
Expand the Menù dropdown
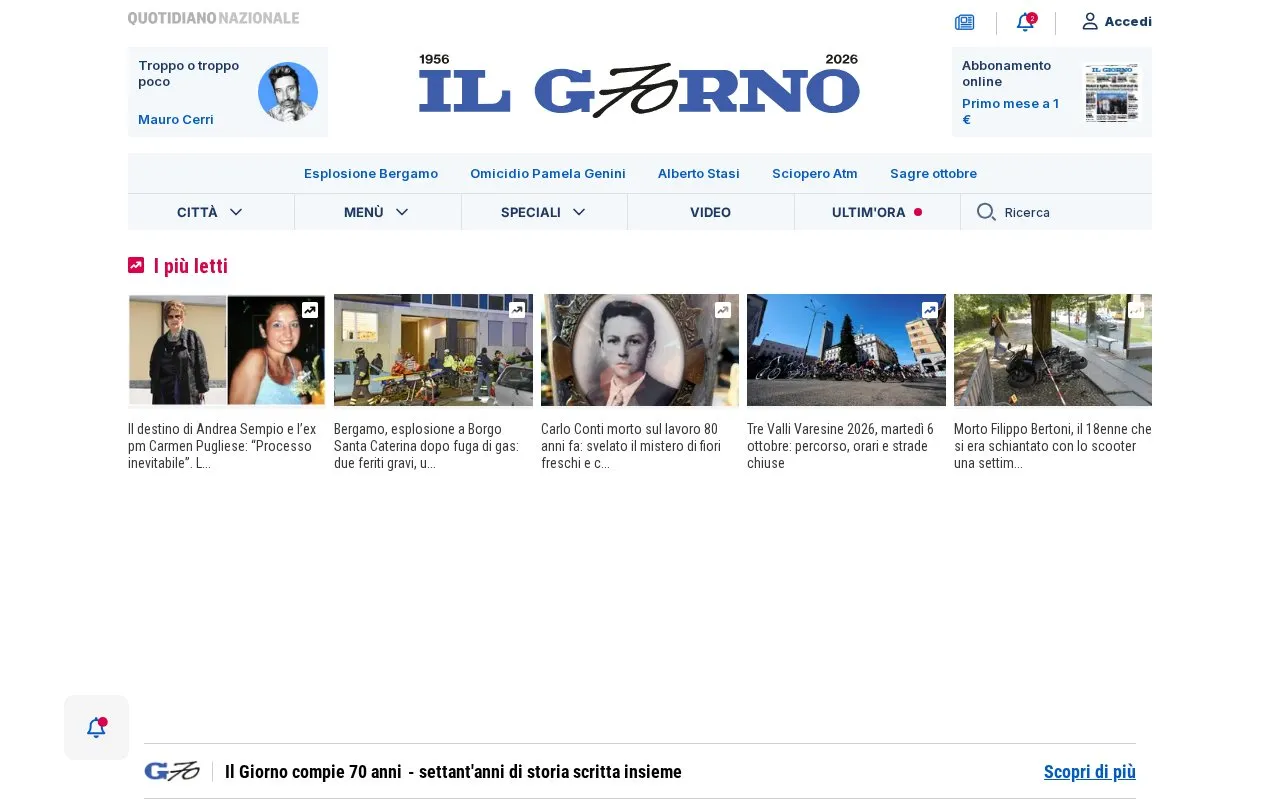(x=378, y=212)
